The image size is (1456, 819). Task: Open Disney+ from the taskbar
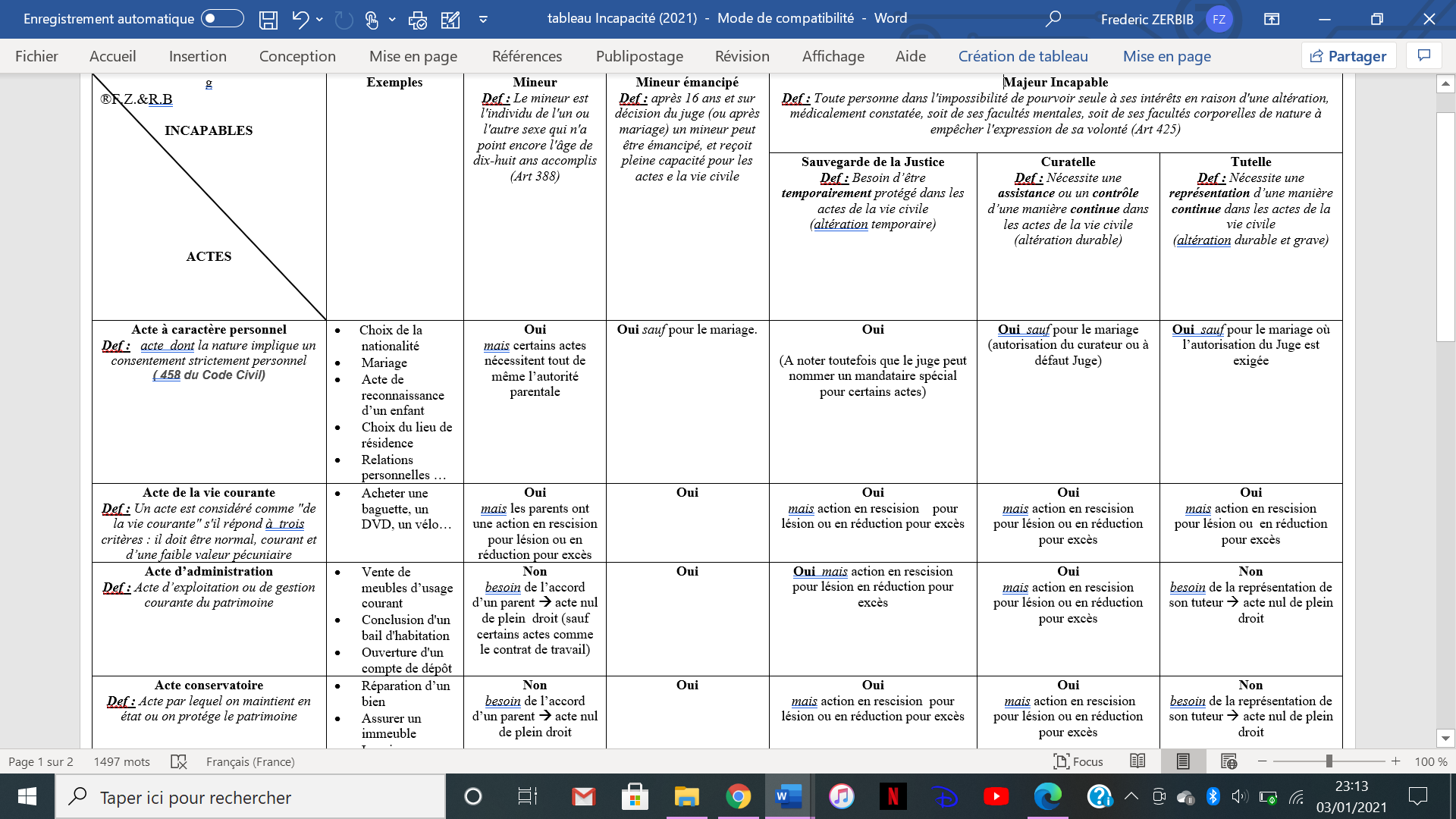pyautogui.click(x=944, y=796)
